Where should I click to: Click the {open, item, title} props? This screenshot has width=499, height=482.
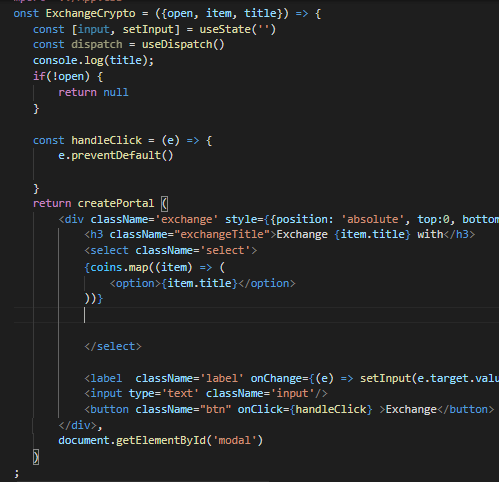(x=222, y=14)
